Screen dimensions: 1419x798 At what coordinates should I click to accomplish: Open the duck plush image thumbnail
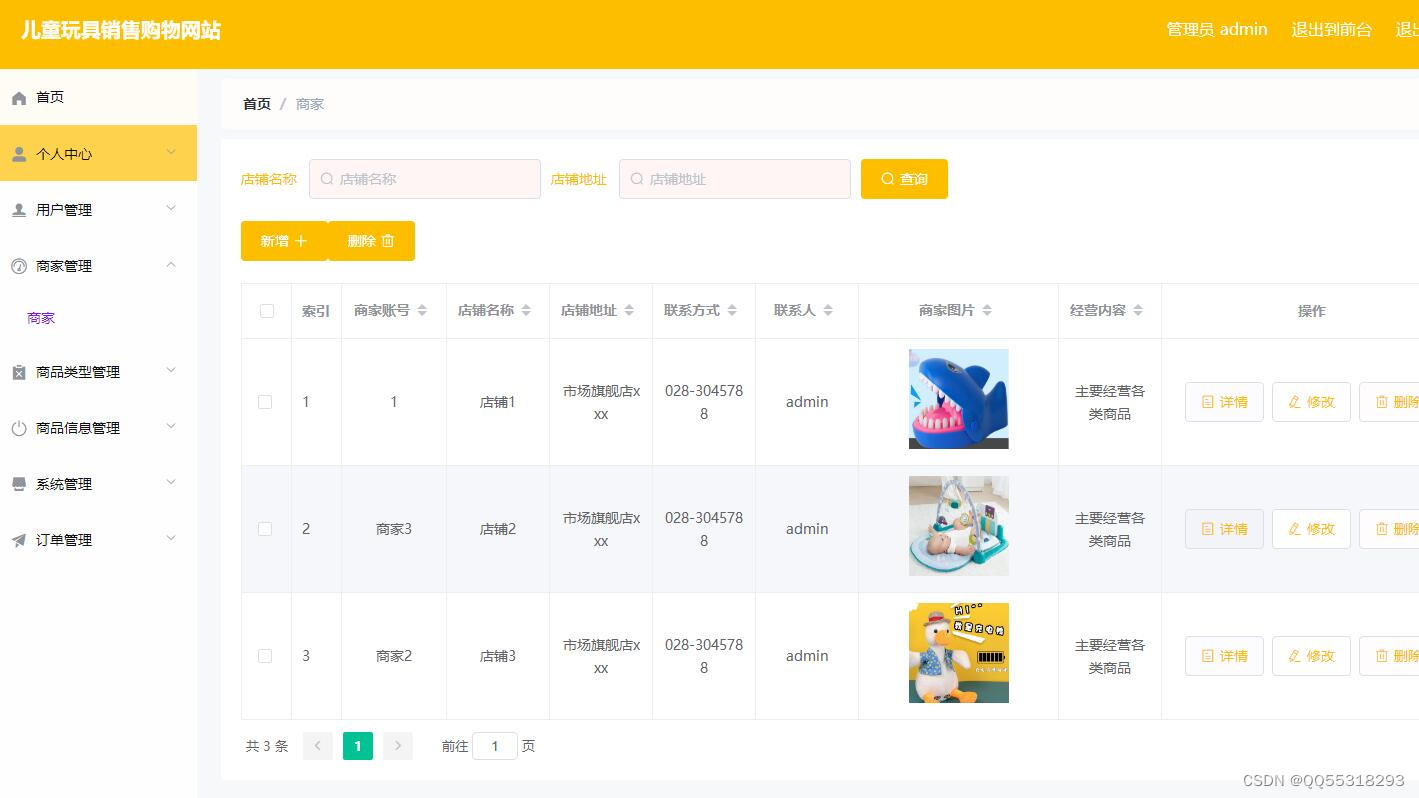pos(958,653)
